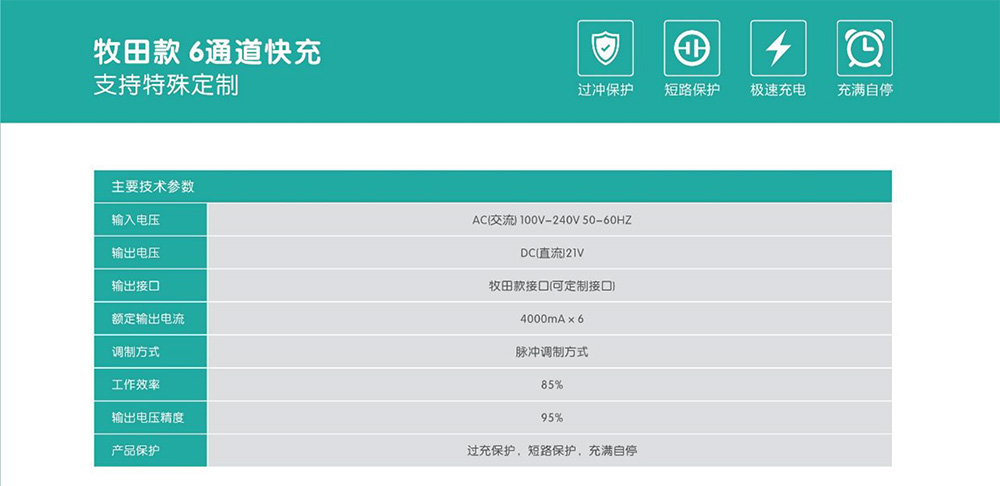
Task: Click the 极速充电 label
Action: 778,90
